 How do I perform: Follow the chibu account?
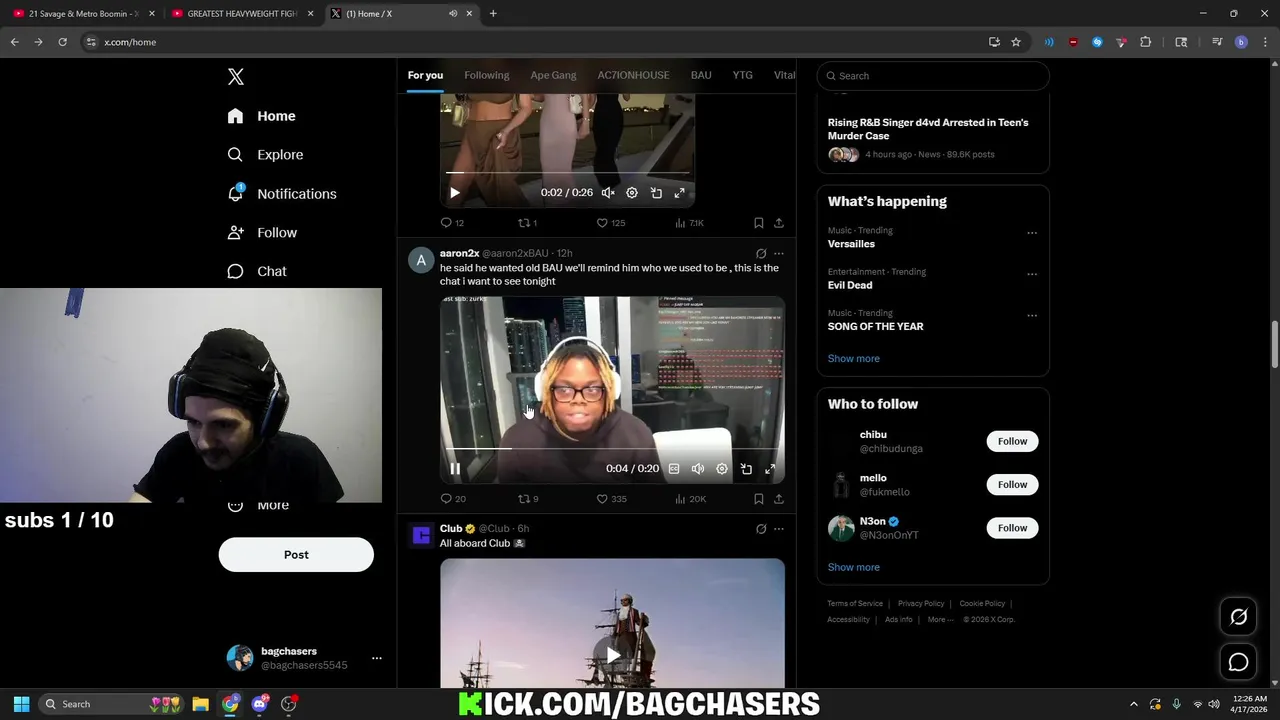(1012, 441)
